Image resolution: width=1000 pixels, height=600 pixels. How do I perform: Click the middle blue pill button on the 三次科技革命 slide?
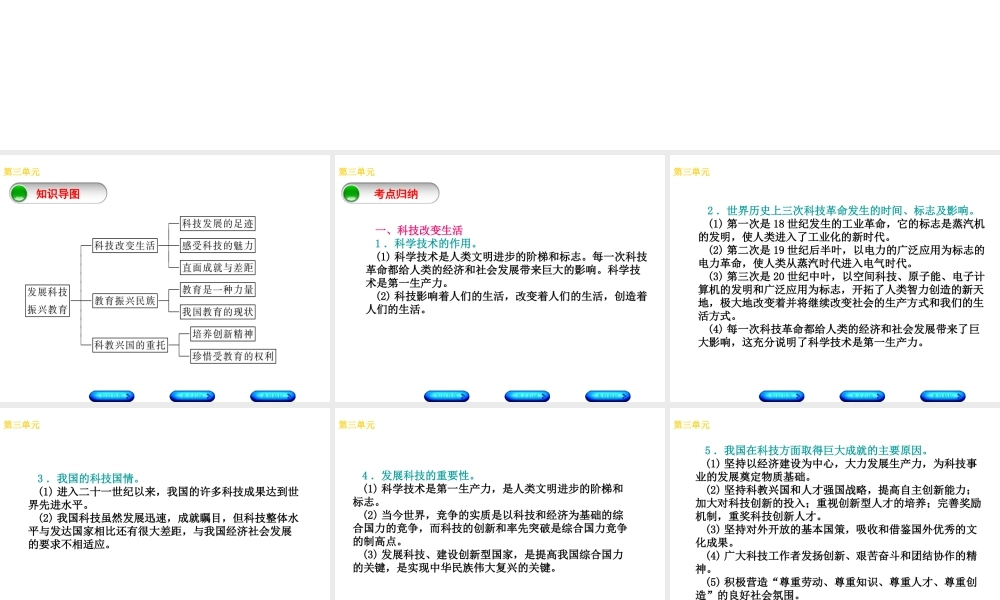point(862,396)
